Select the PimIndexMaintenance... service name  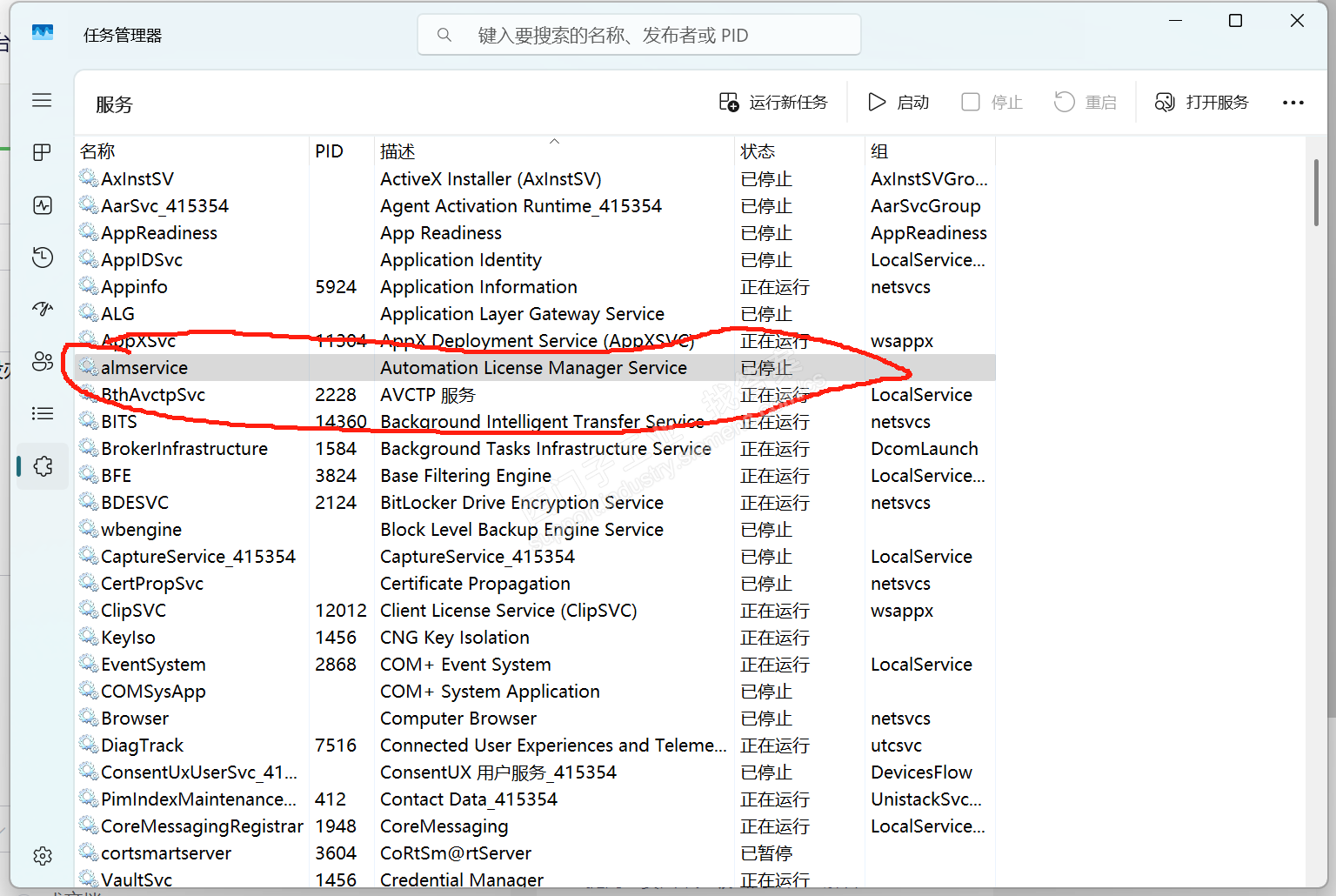pyautogui.click(x=198, y=799)
